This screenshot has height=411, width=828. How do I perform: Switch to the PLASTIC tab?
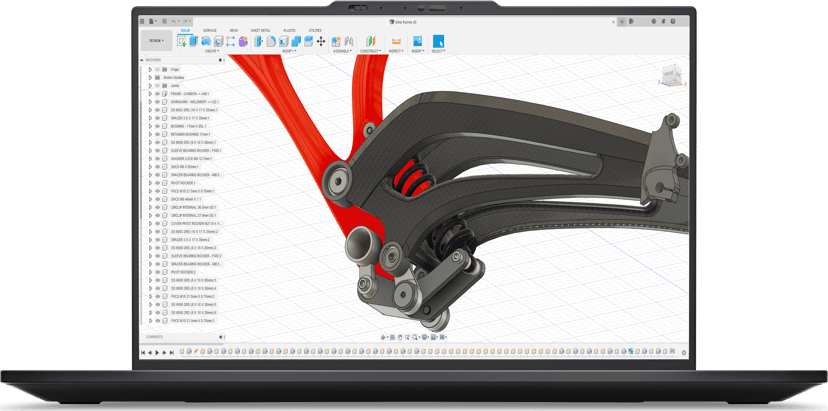point(289,31)
